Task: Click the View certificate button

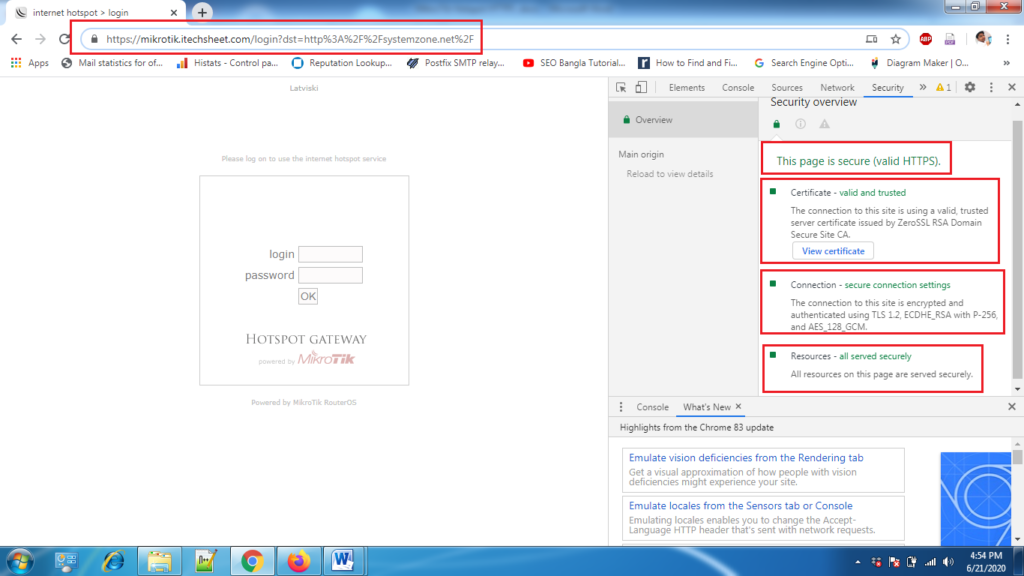Action: coord(833,250)
